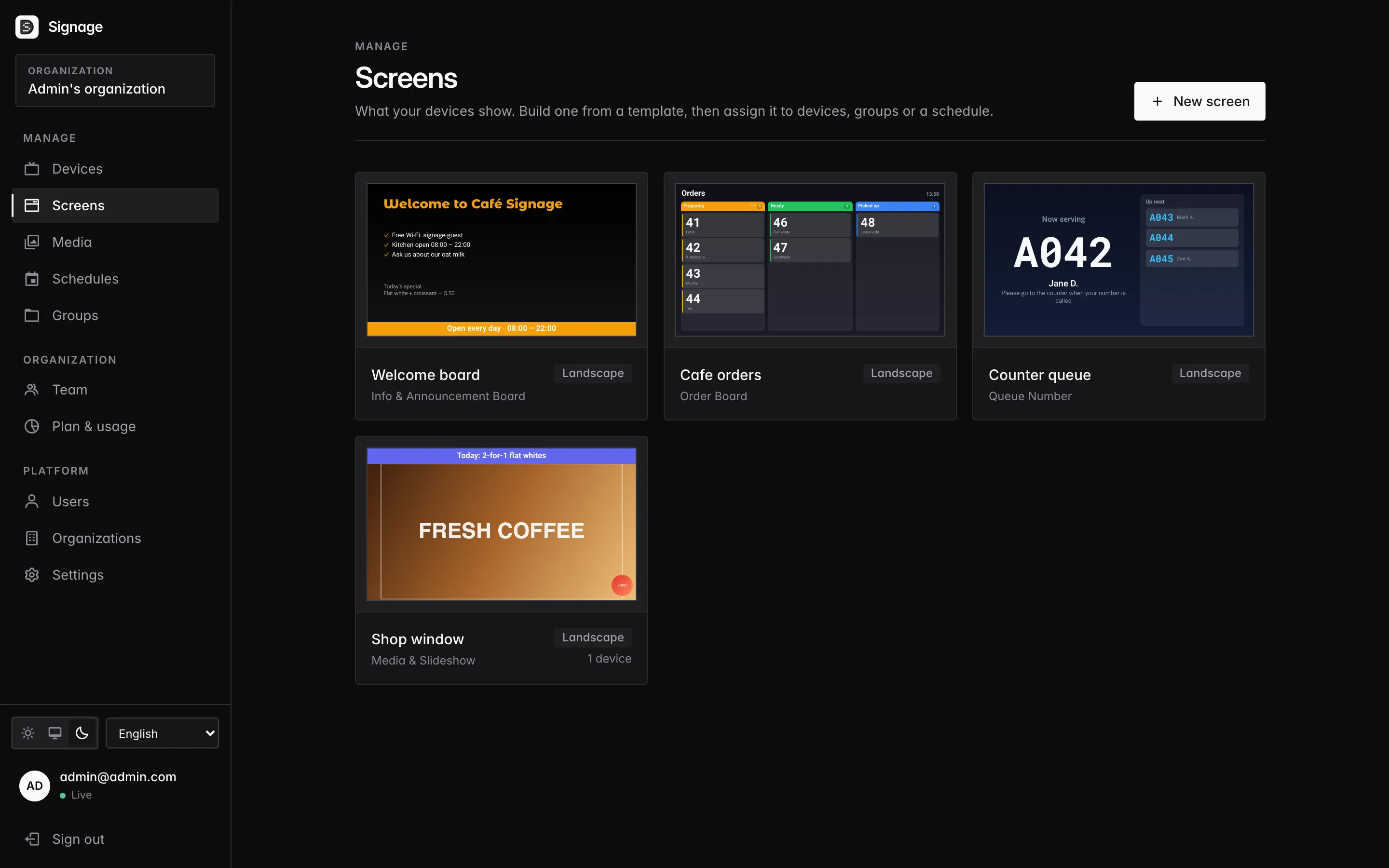Image resolution: width=1389 pixels, height=868 pixels.
Task: Click the Settings gear icon
Action: pos(32,575)
